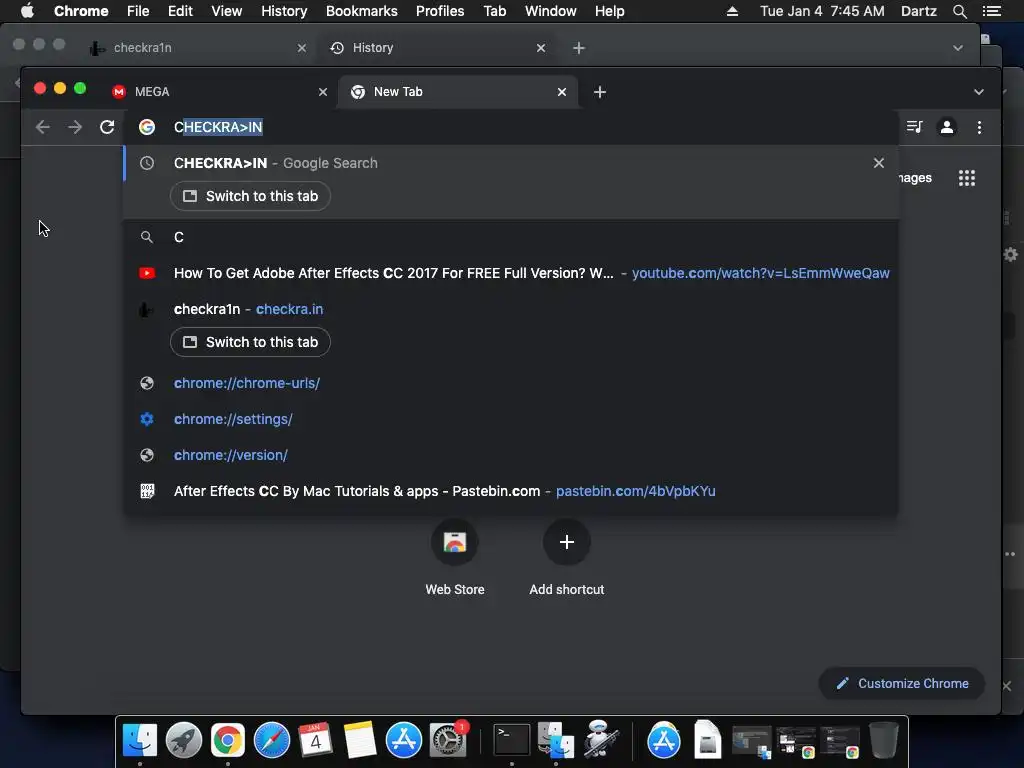
Task: Click Switch to this tab under checkra1n
Action: click(250, 342)
